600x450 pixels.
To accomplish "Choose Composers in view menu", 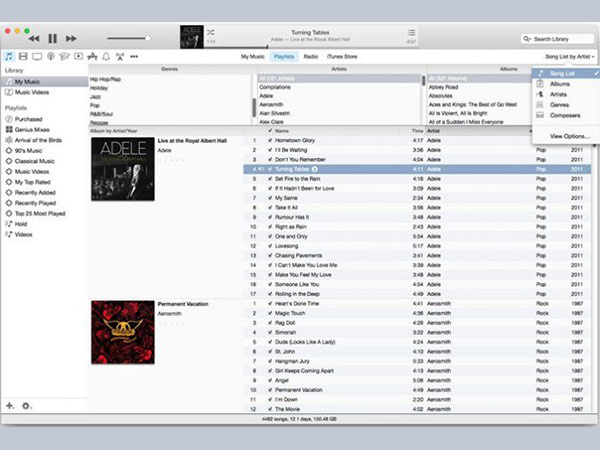I will coord(565,115).
